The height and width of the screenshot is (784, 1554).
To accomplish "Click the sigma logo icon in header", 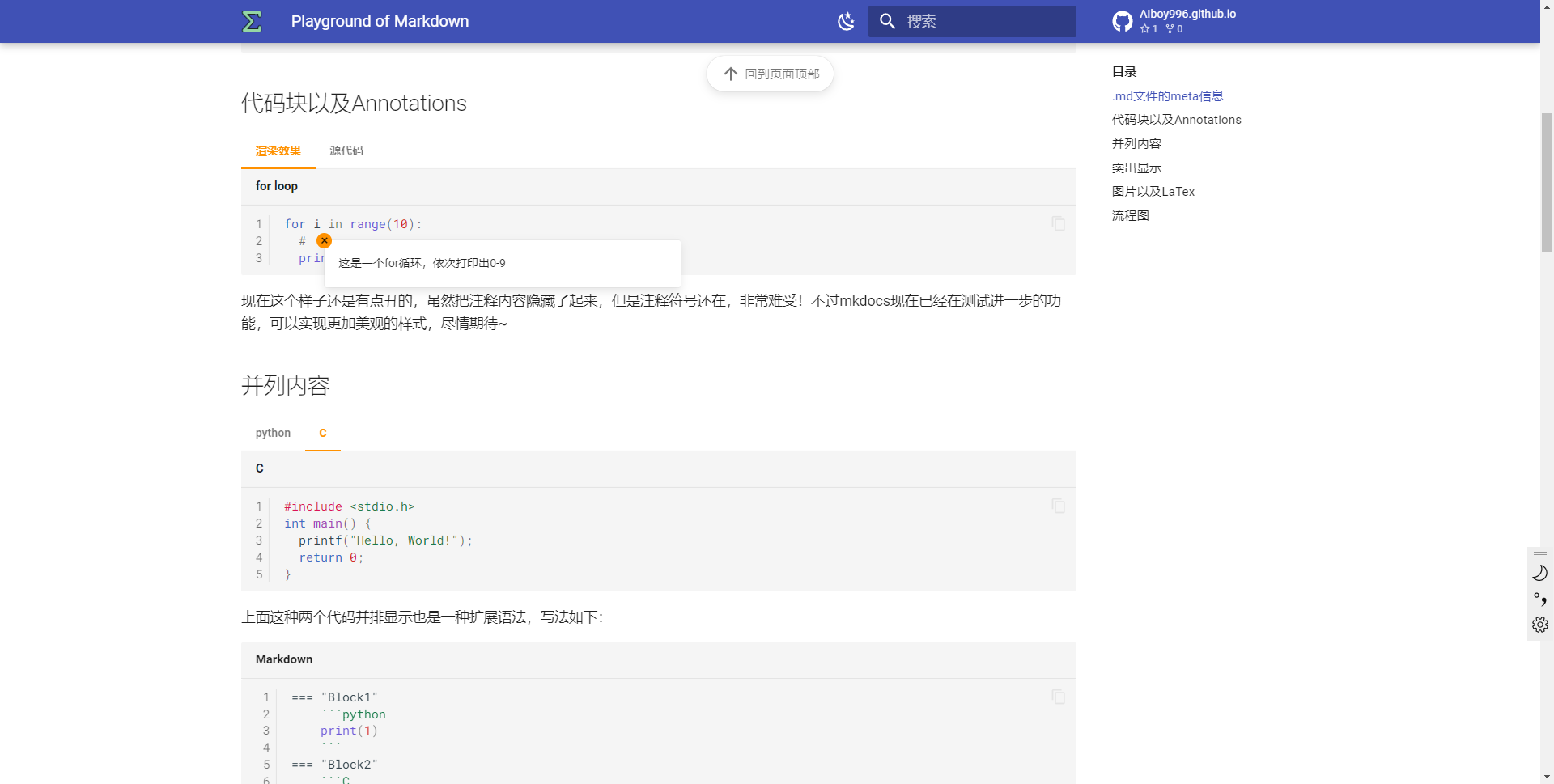I will 252,21.
